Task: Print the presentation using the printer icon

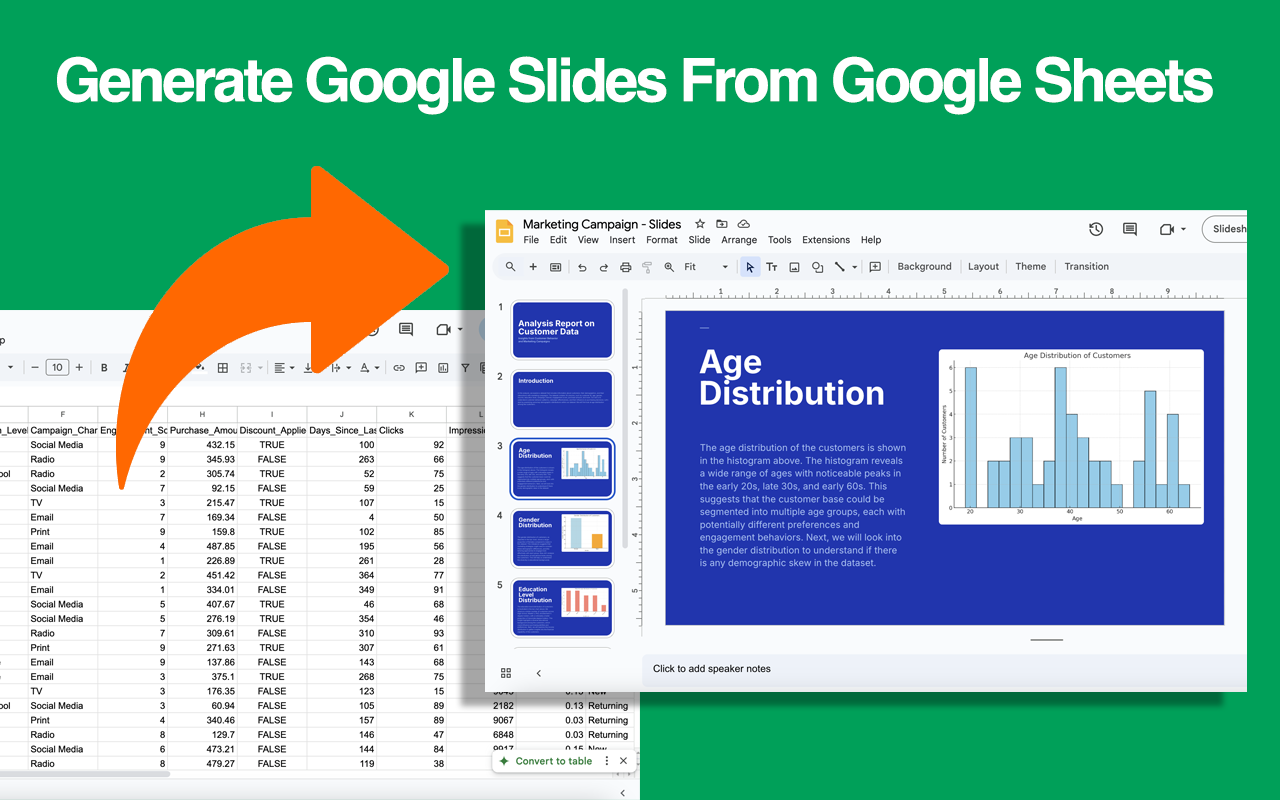Action: (x=626, y=267)
